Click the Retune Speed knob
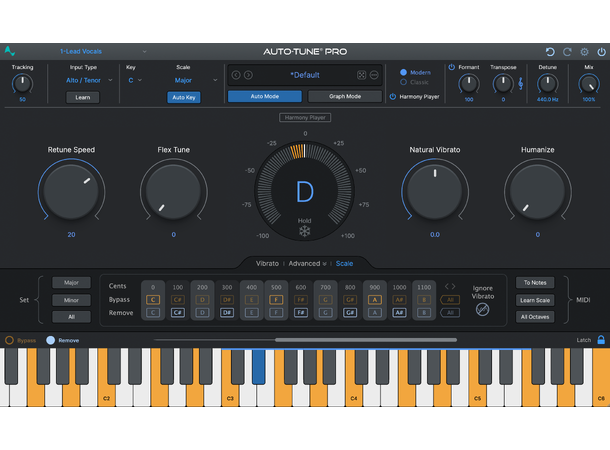 (71, 191)
